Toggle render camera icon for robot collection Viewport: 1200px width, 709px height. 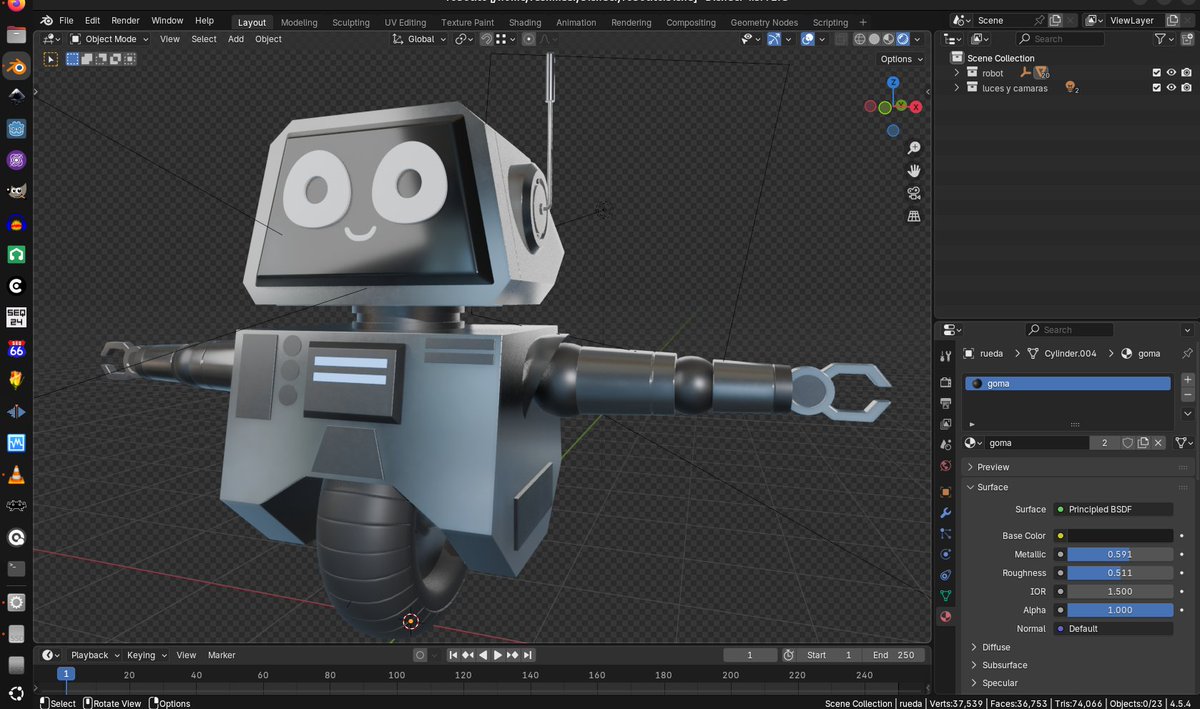coord(1186,73)
